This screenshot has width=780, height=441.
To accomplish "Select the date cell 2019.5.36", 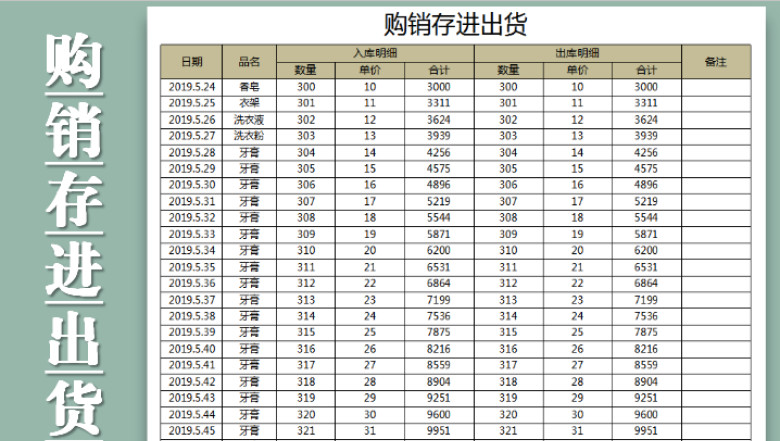I will 192,283.
